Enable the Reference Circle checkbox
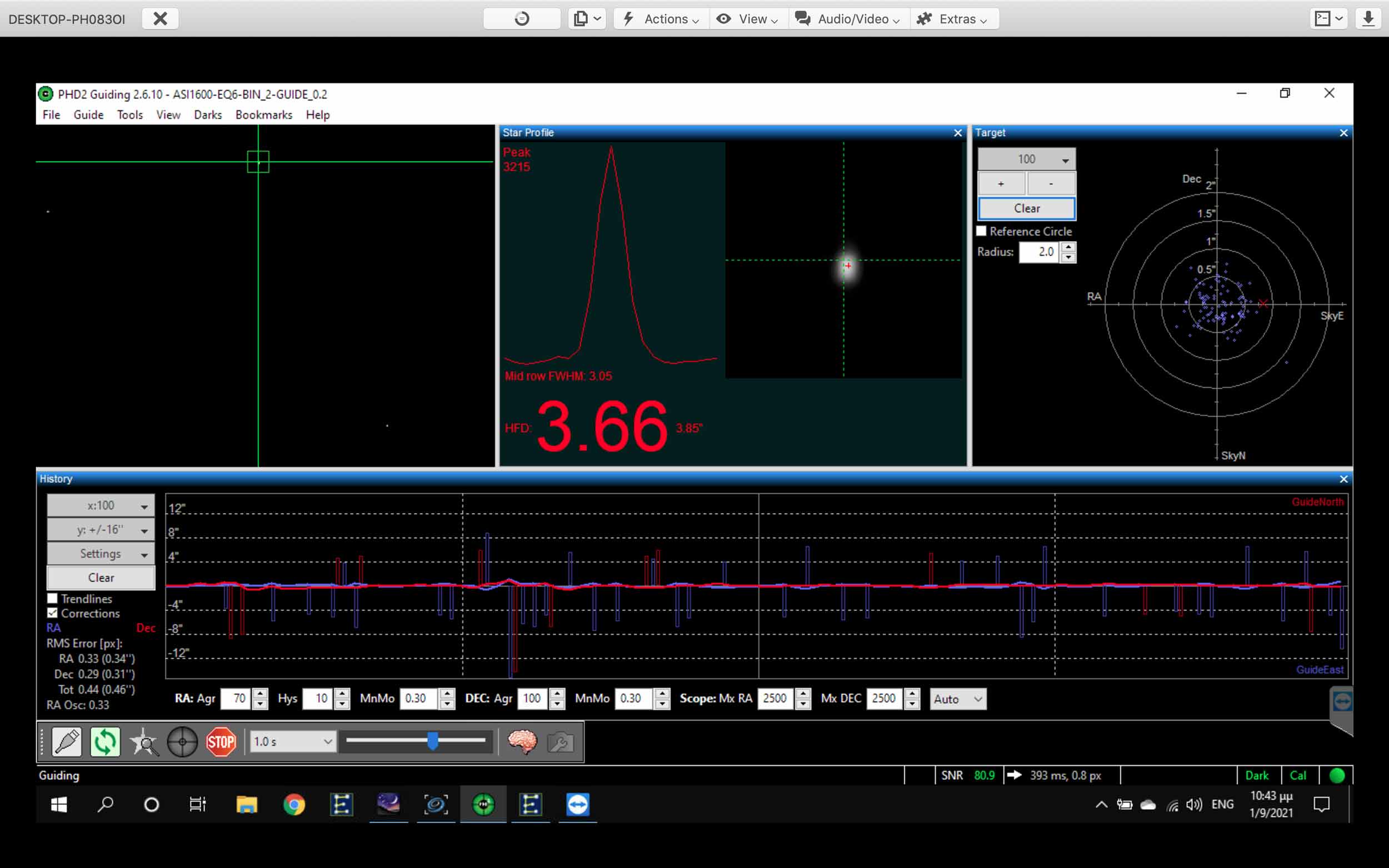 (981, 231)
